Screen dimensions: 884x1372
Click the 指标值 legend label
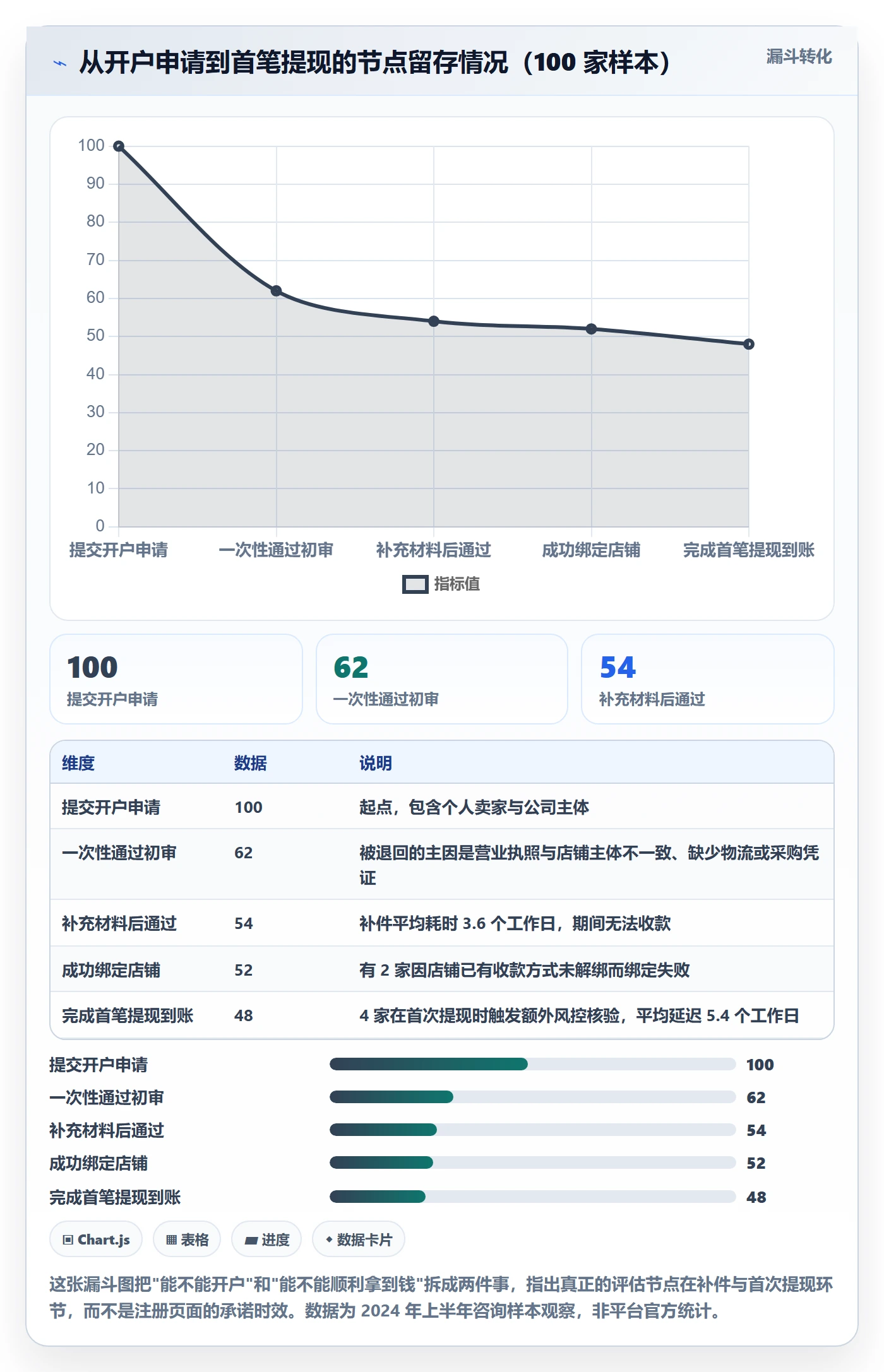tap(457, 584)
